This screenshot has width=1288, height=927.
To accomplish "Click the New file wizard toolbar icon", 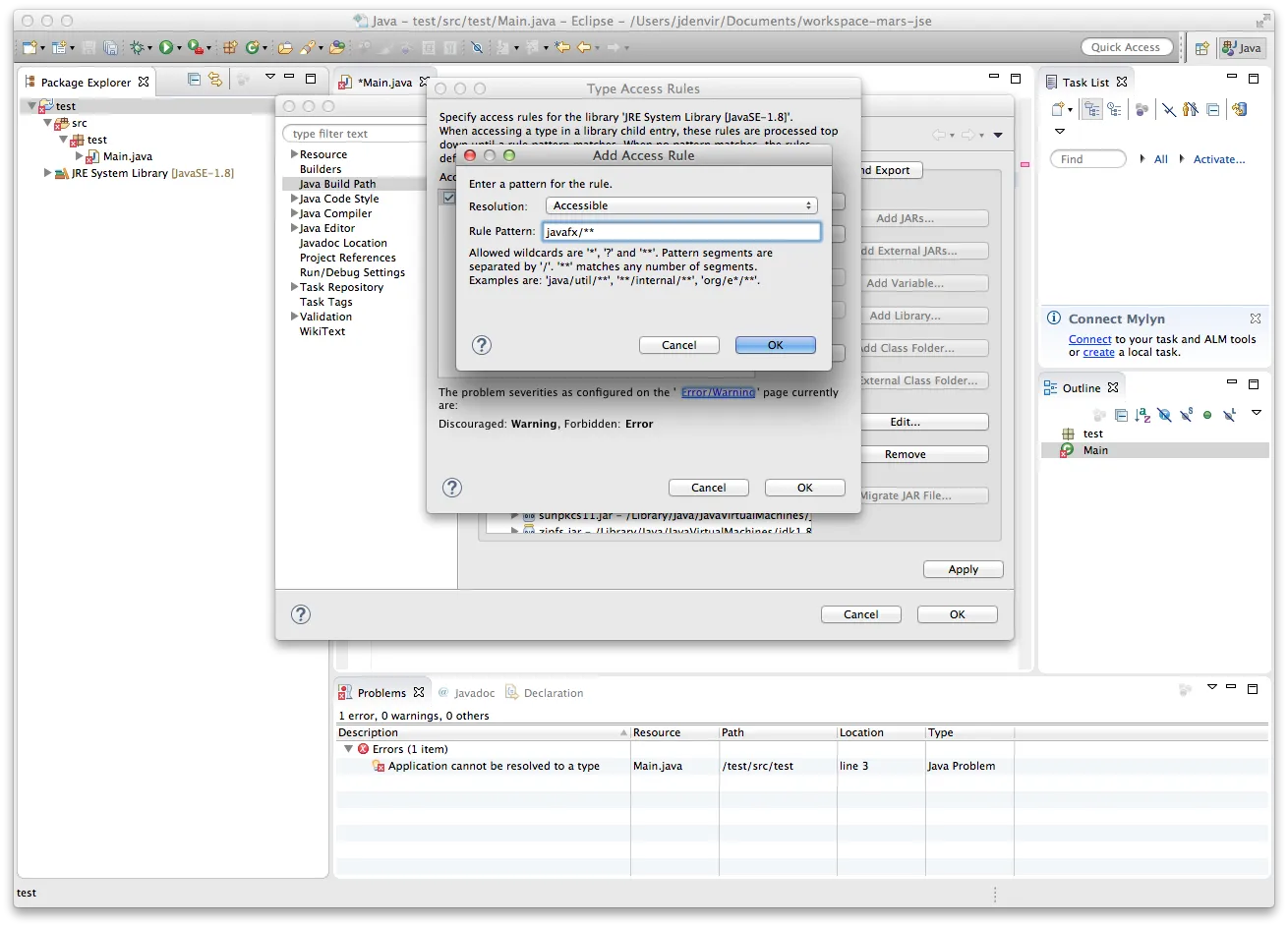I will 30,47.
